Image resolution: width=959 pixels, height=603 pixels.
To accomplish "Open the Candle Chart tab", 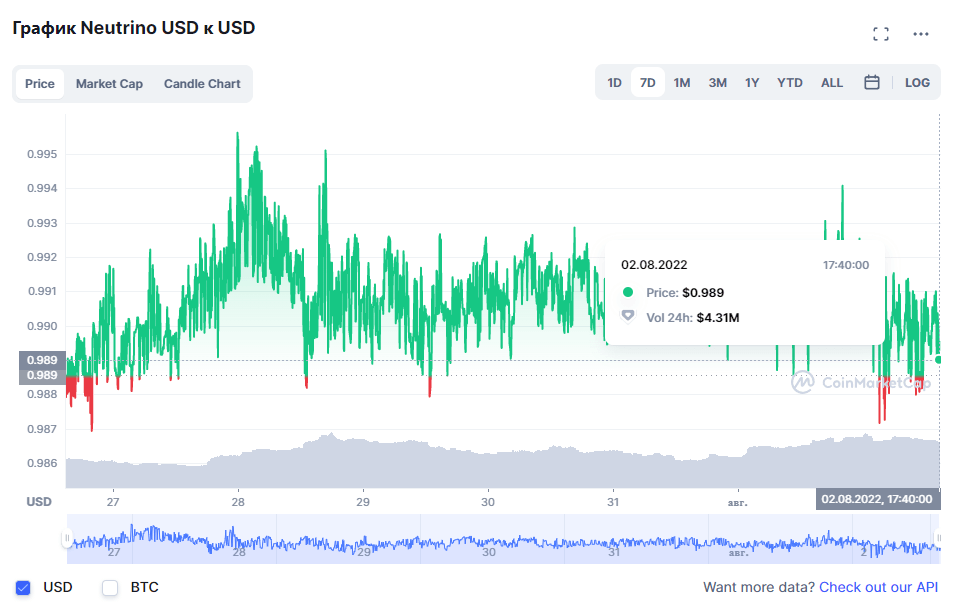I will click(202, 84).
